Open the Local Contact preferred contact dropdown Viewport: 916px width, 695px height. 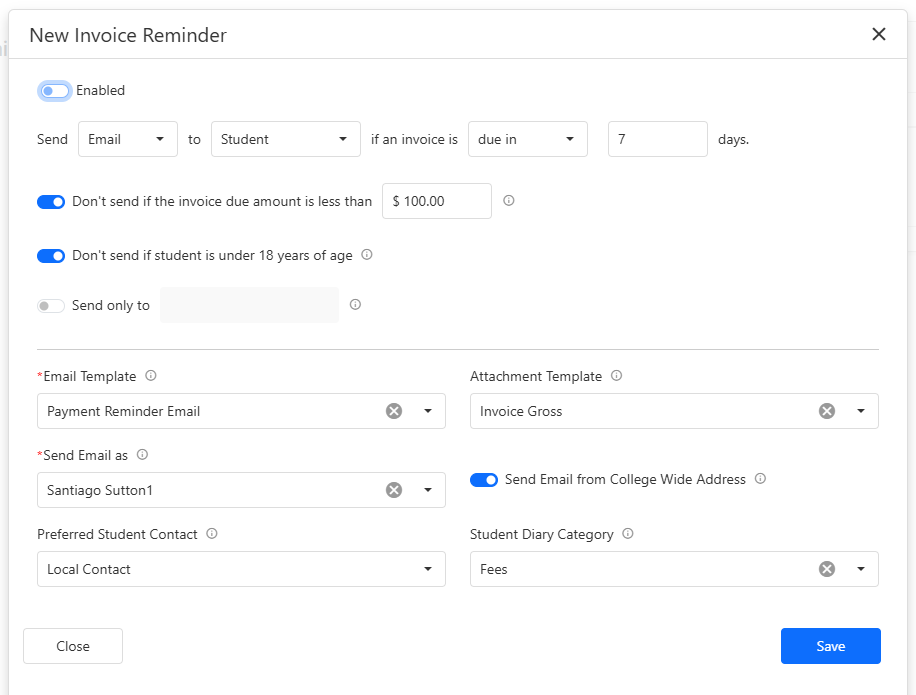pyautogui.click(x=241, y=569)
